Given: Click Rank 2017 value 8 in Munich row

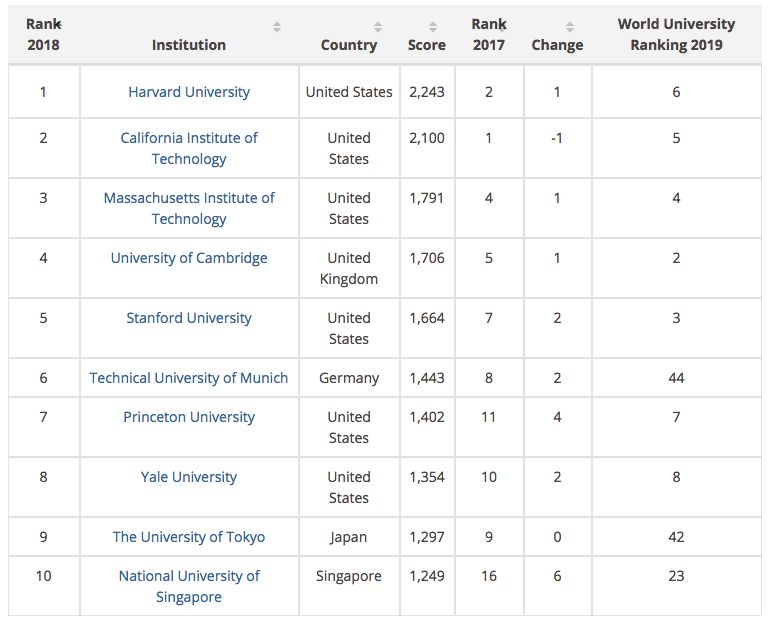Looking at the screenshot, I should pos(489,378).
